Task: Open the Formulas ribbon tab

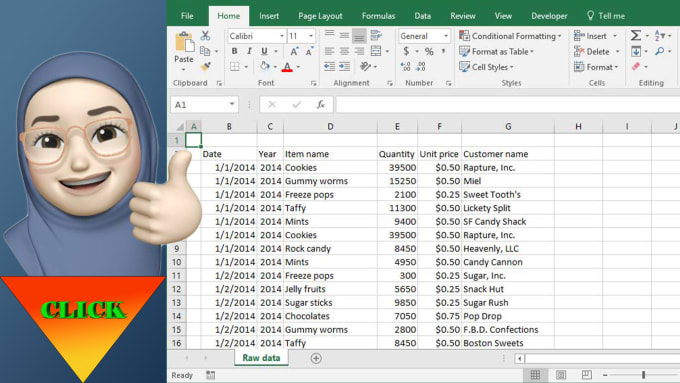Action: (x=378, y=16)
